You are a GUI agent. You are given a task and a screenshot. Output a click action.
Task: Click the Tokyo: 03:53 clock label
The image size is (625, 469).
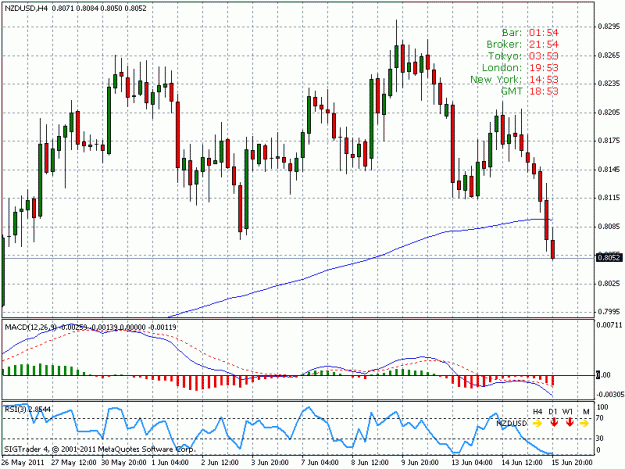click(x=523, y=56)
